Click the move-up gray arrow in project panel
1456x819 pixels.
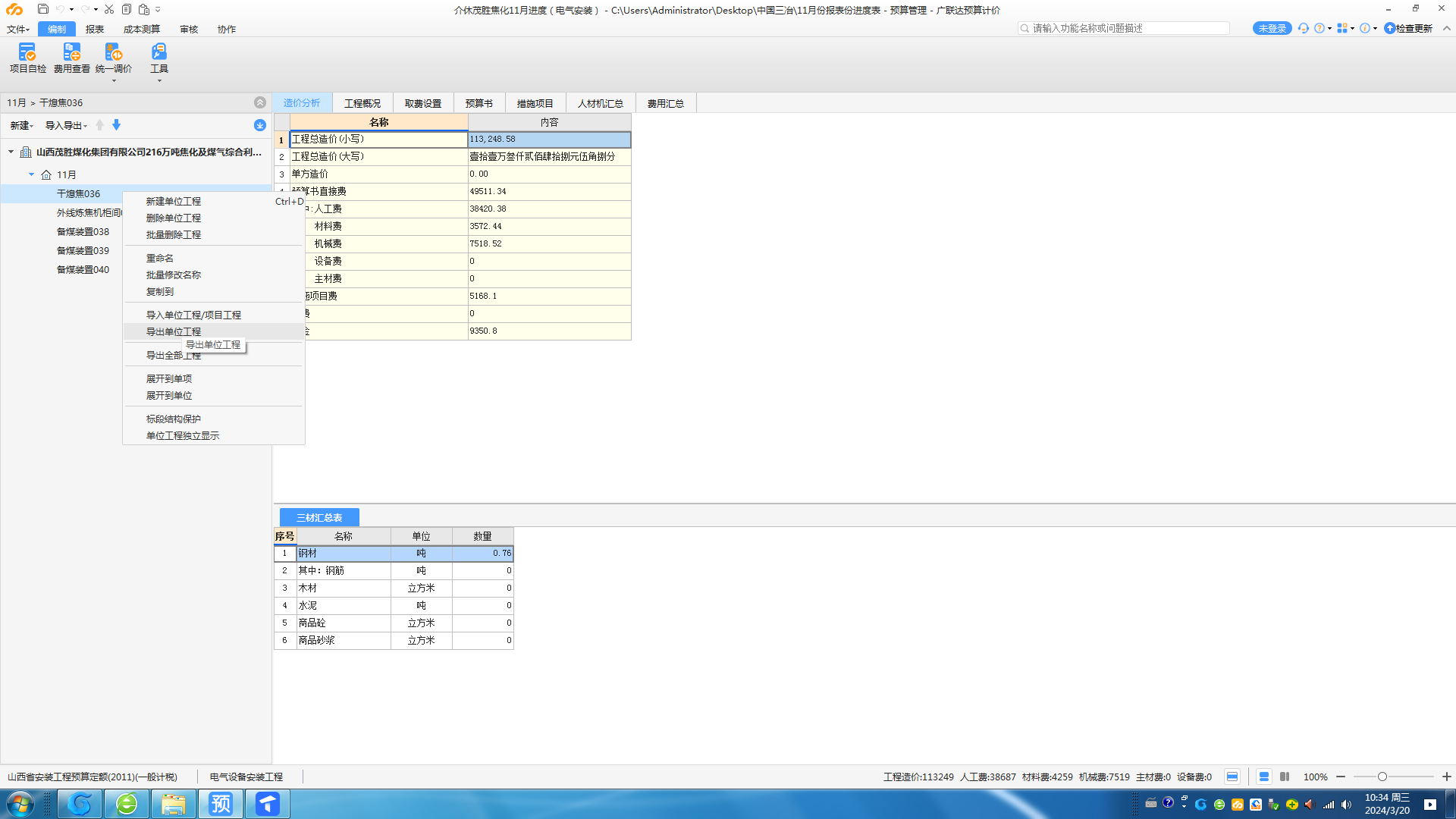coord(99,125)
